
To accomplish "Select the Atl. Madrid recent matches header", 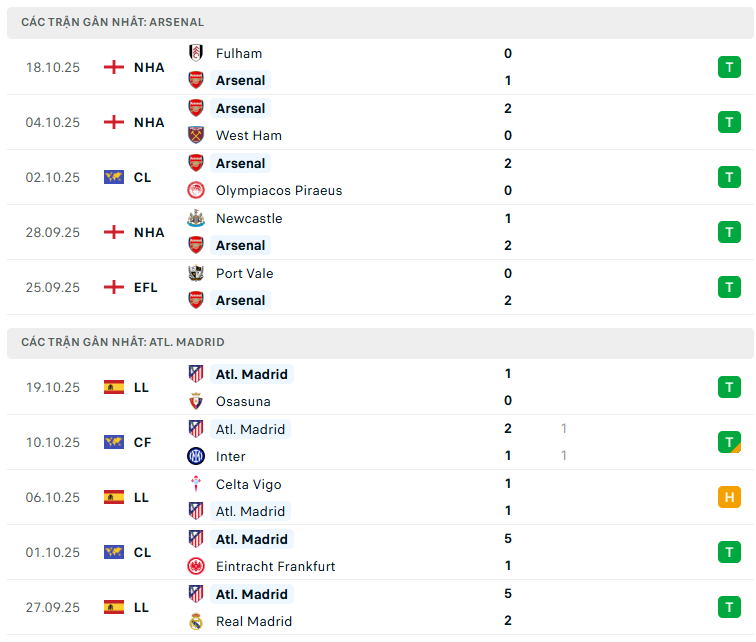I will pos(122,342).
